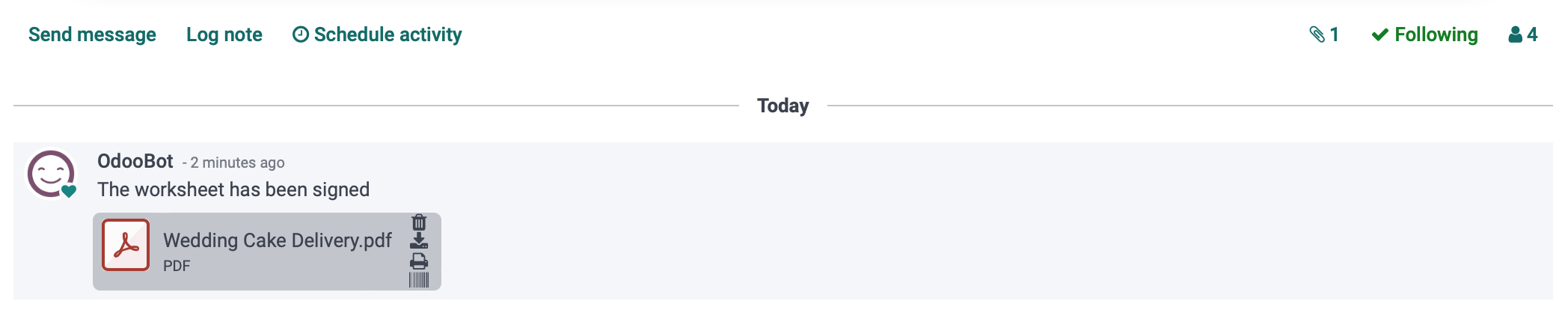The image size is (1568, 313).
Task: Click the '2 minutes ago' timestamp
Action: click(x=237, y=162)
